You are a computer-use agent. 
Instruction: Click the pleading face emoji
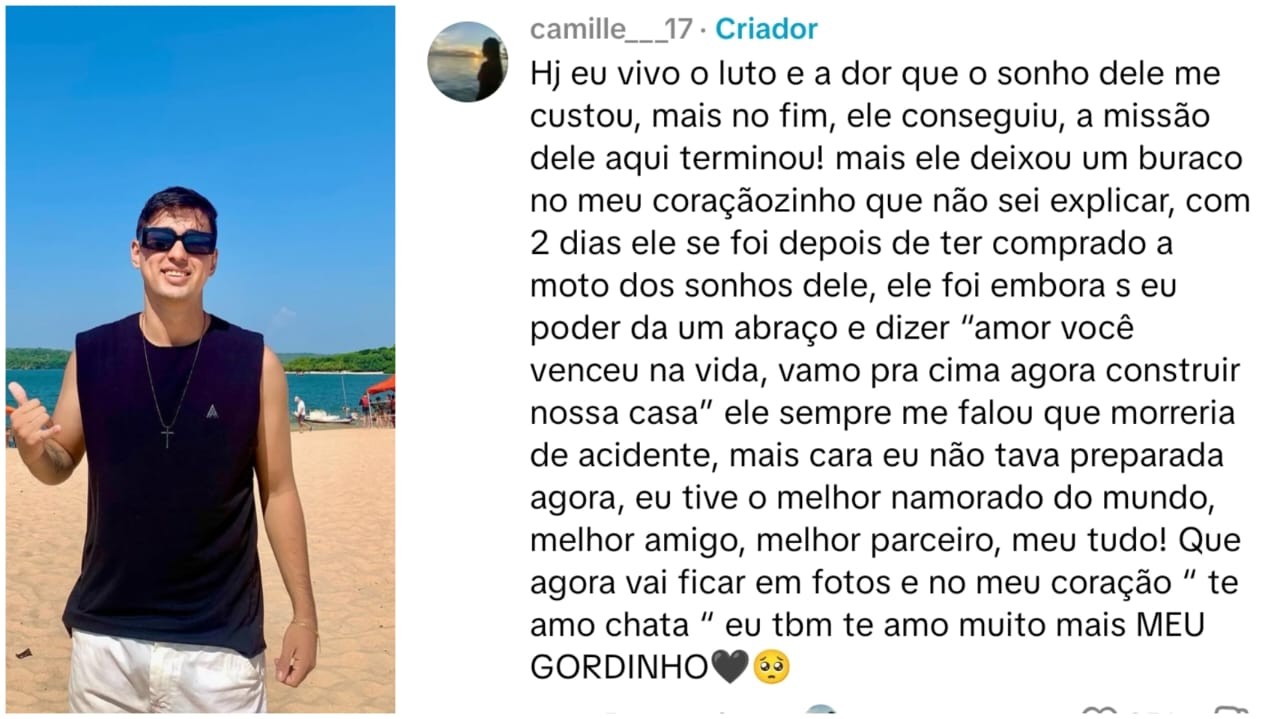point(770,667)
